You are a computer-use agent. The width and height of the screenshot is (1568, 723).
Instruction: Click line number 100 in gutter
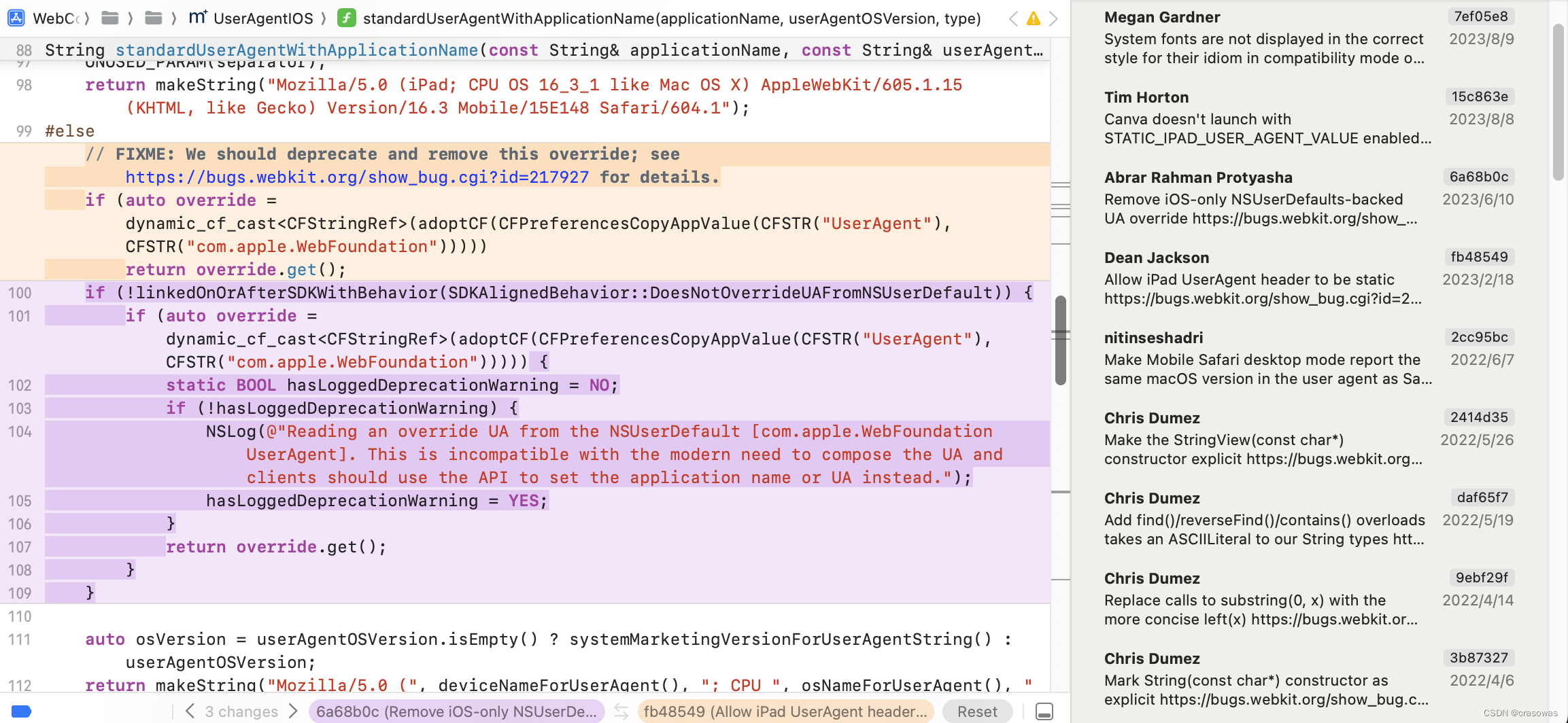pos(20,293)
